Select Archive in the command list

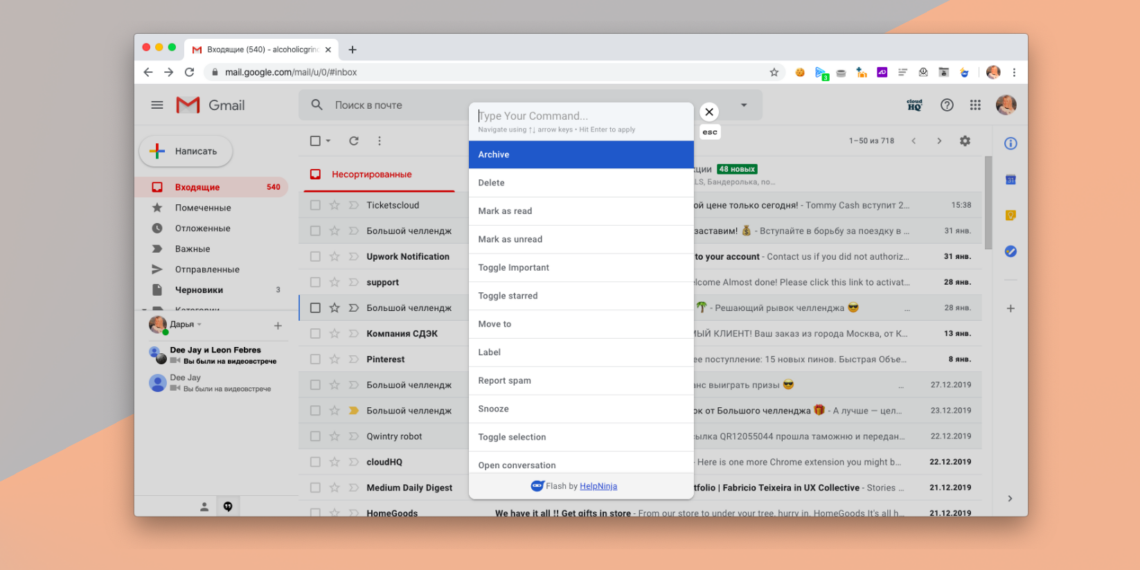(581, 155)
